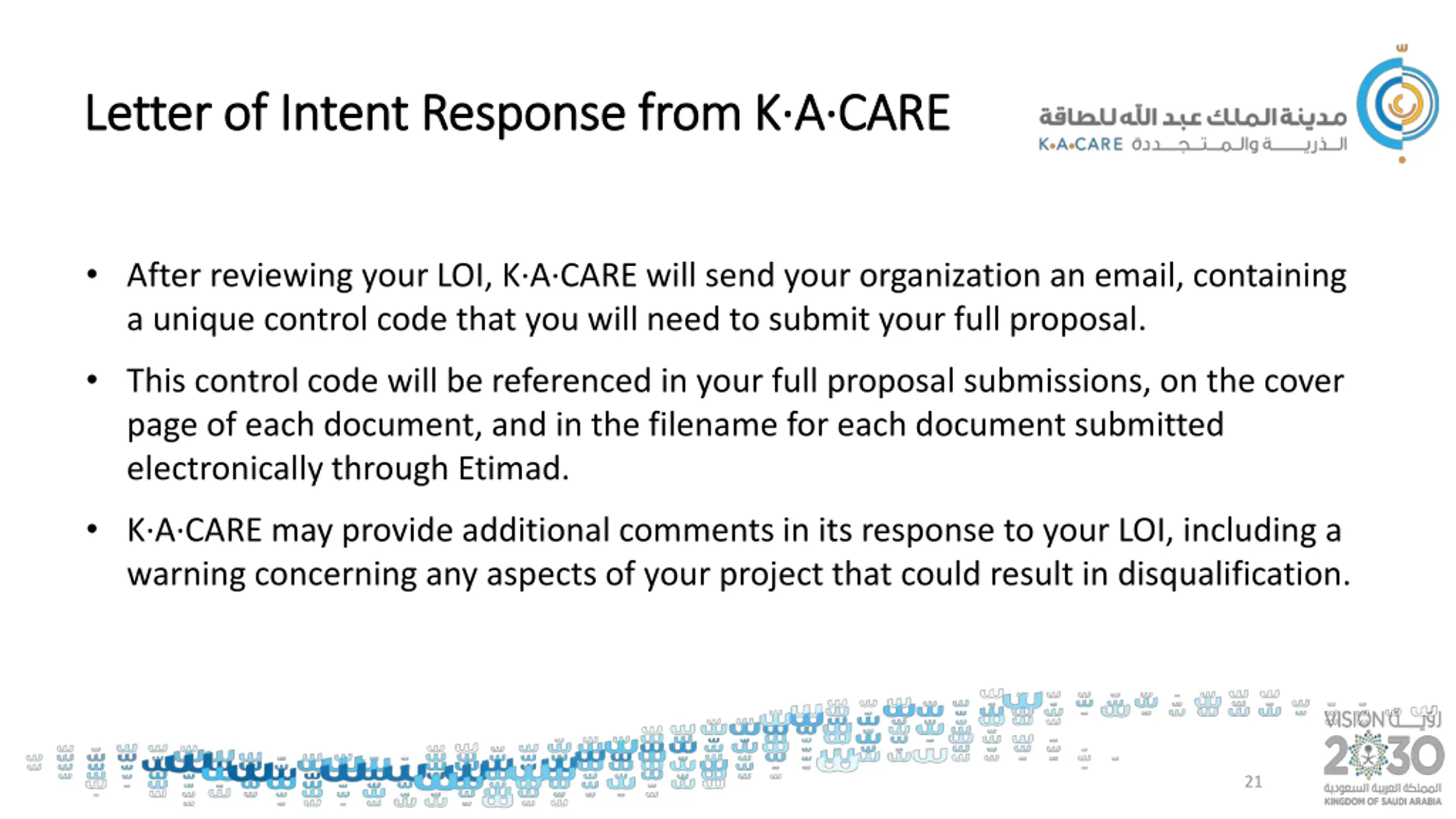The width and height of the screenshot is (1456, 819).
Task: Click the blue decorative pattern banner at bottom
Action: 665,748
